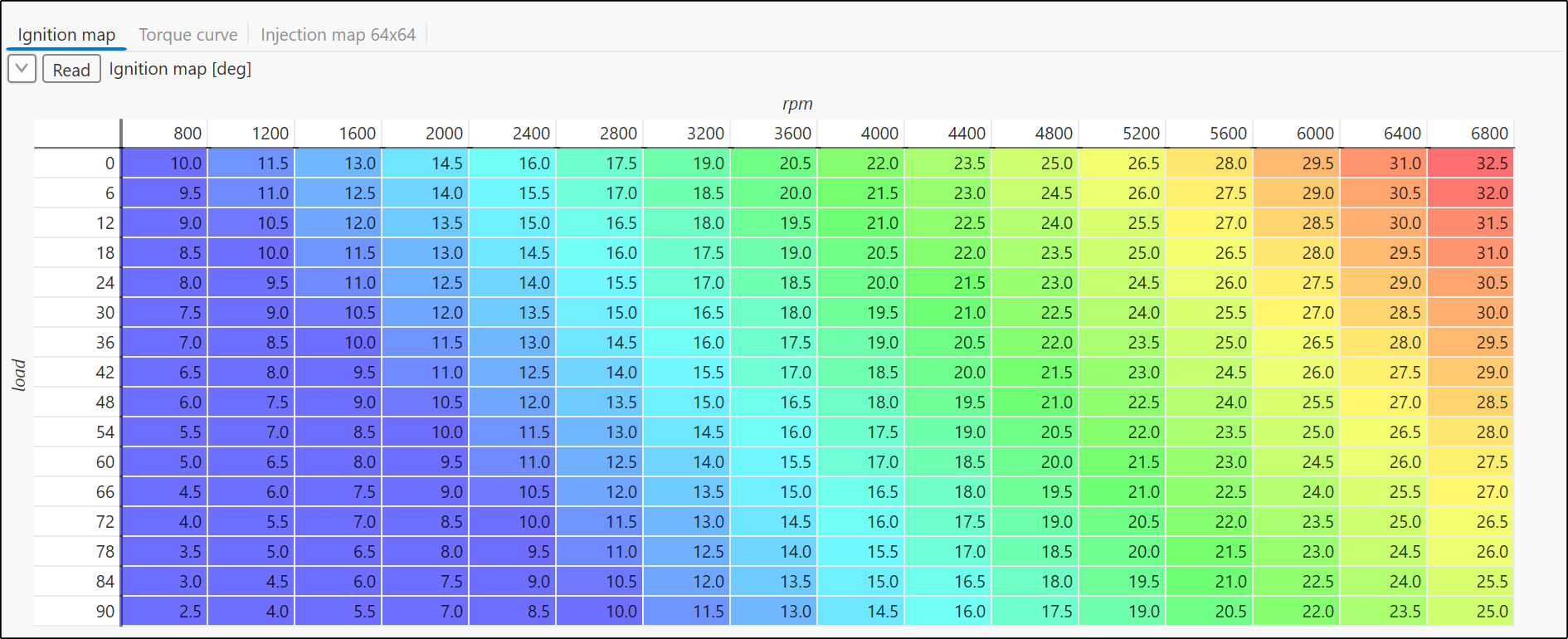This screenshot has width=1568, height=639.
Task: Click the Read button
Action: [x=71, y=69]
